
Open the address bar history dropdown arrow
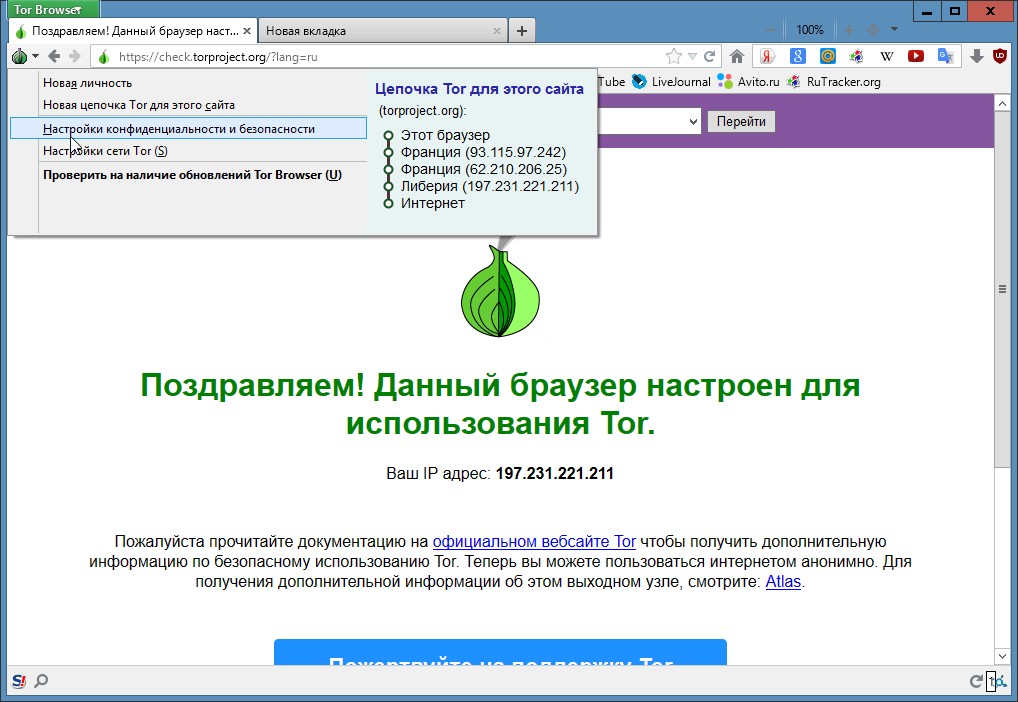pyautogui.click(x=692, y=56)
